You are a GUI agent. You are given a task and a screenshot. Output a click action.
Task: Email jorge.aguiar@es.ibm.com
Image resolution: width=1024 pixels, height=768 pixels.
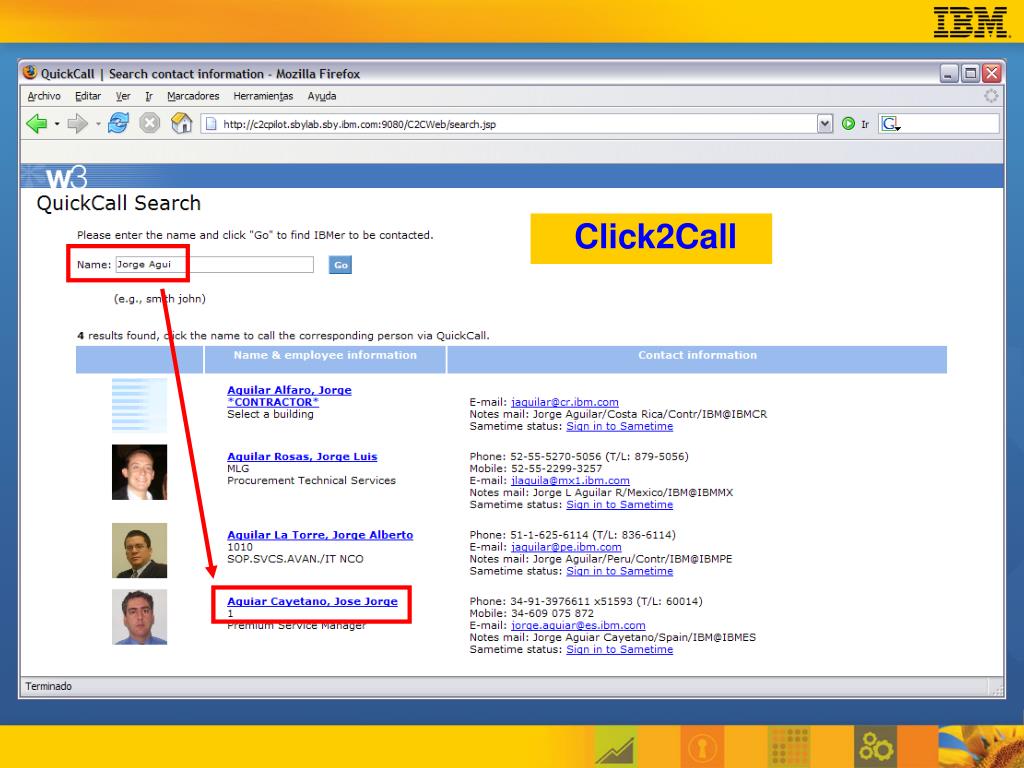tap(578, 626)
